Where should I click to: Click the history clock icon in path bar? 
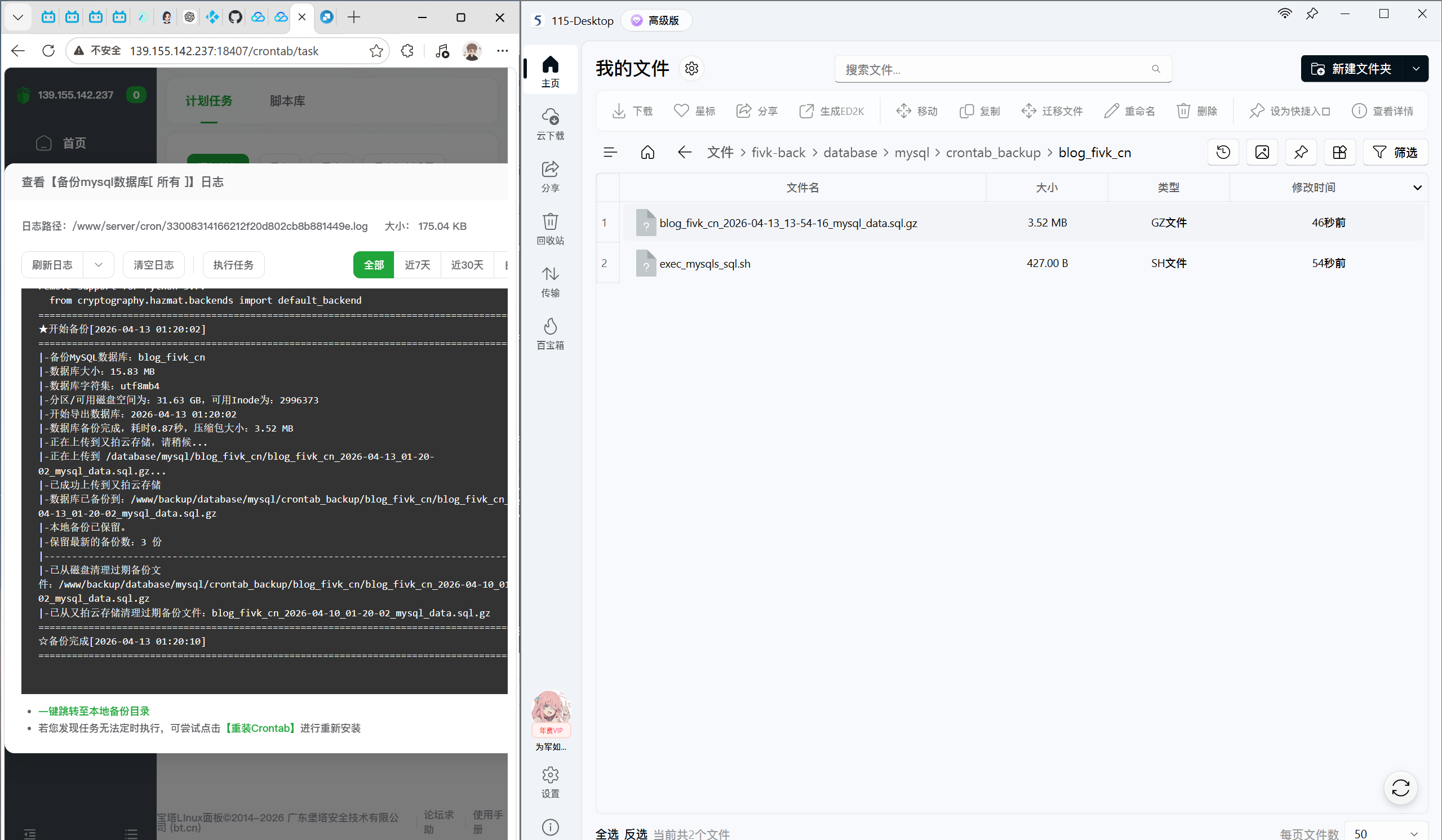pyautogui.click(x=1223, y=152)
